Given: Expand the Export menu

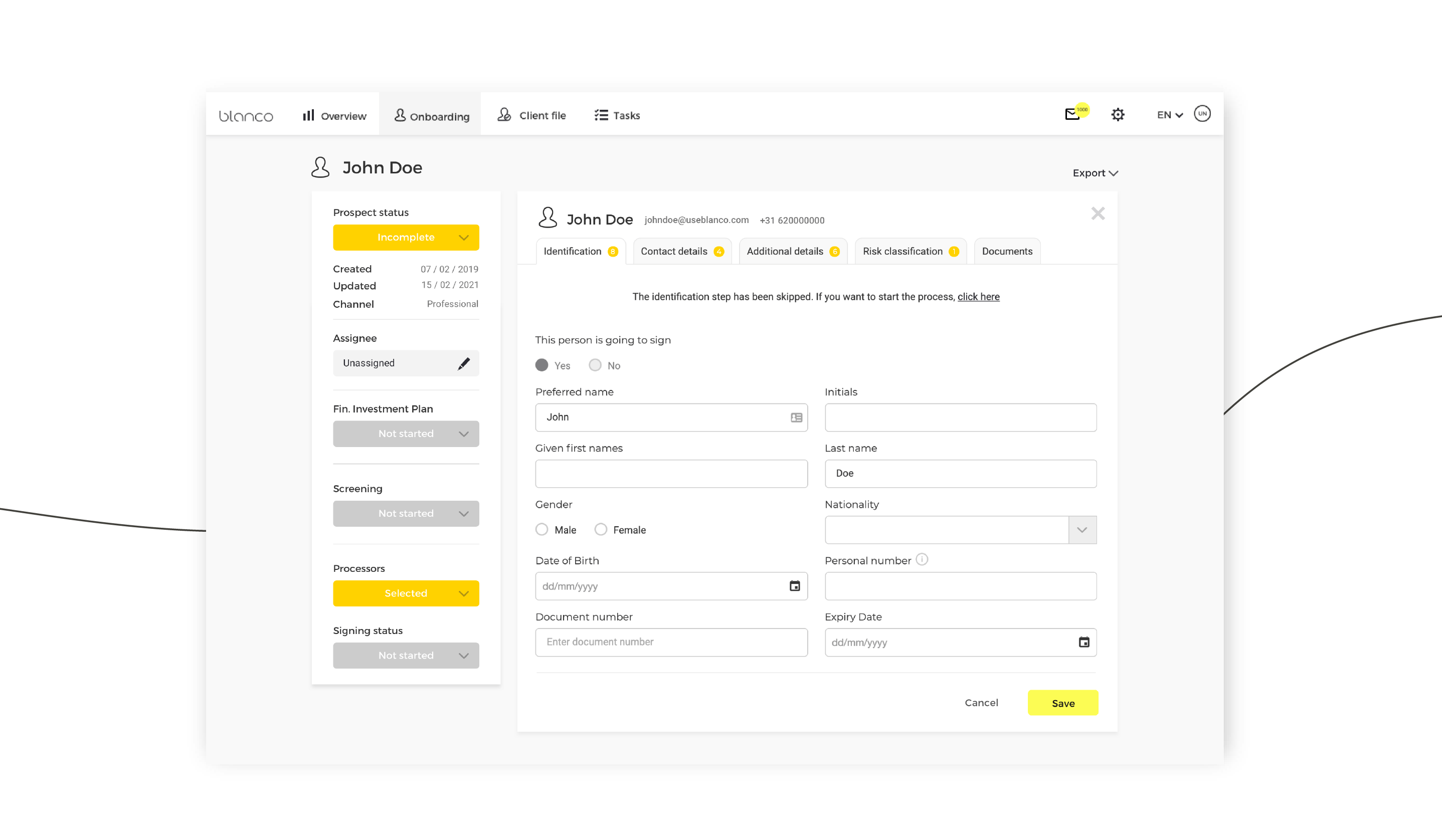Looking at the screenshot, I should pyautogui.click(x=1095, y=173).
